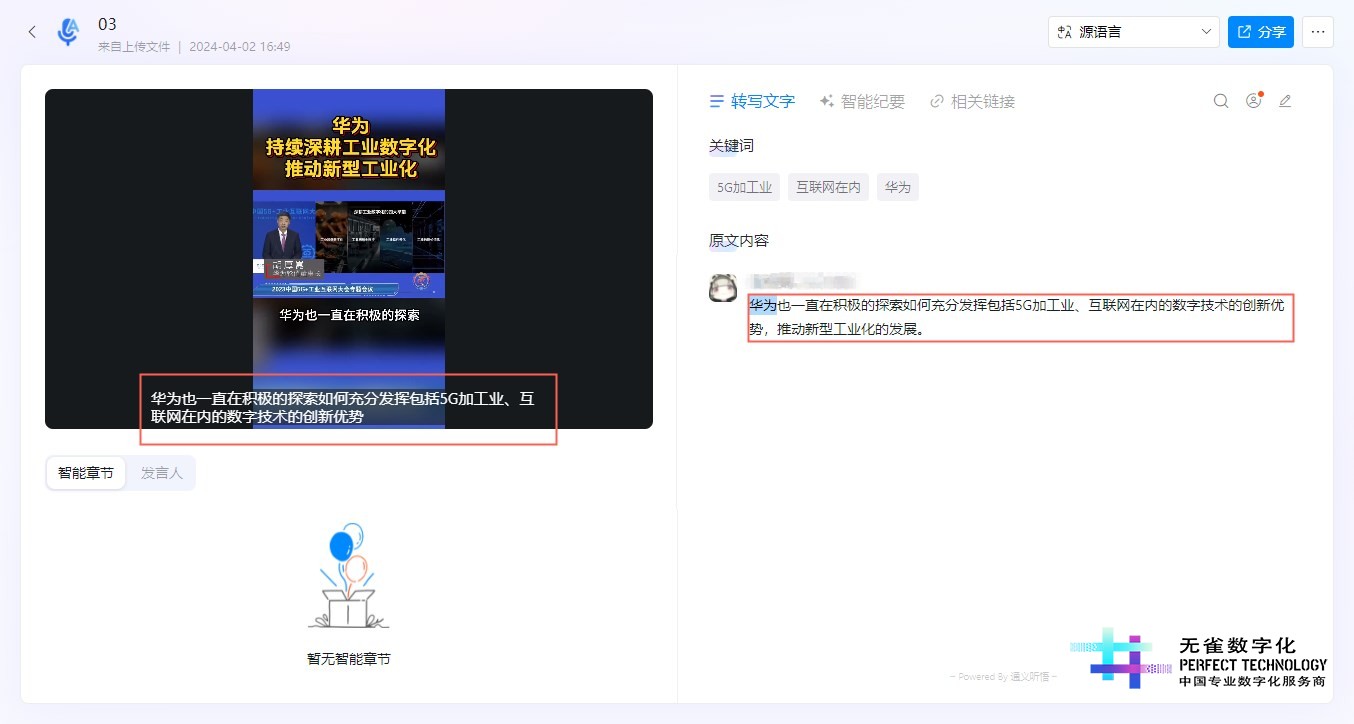Switch to the 转写文字 tab

click(x=752, y=101)
